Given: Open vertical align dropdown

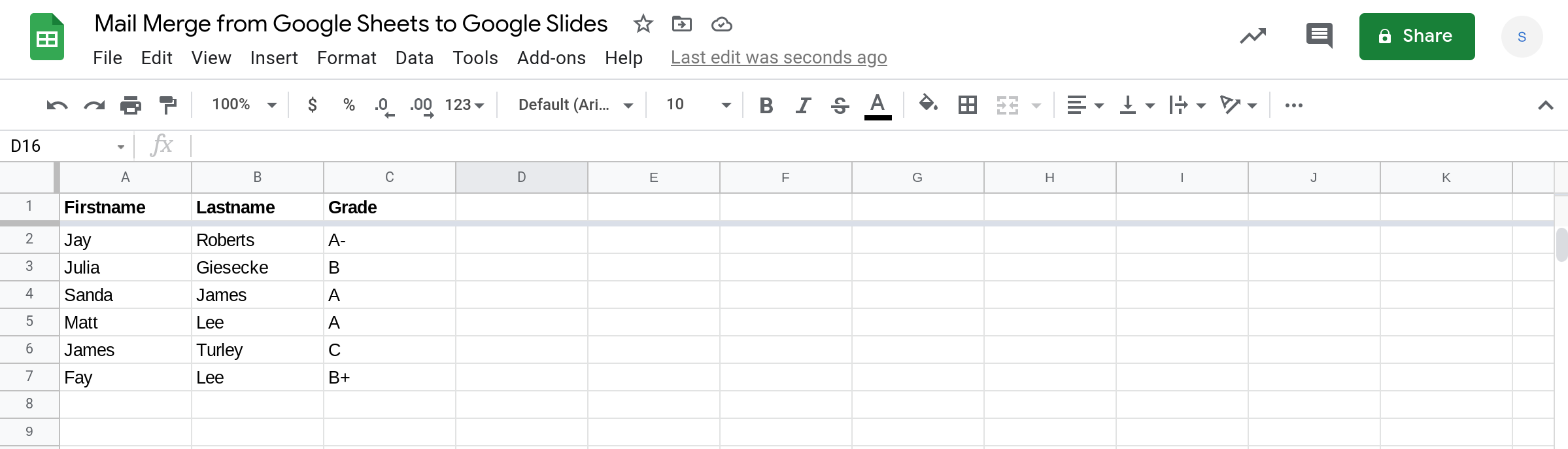Looking at the screenshot, I should click(x=1137, y=105).
